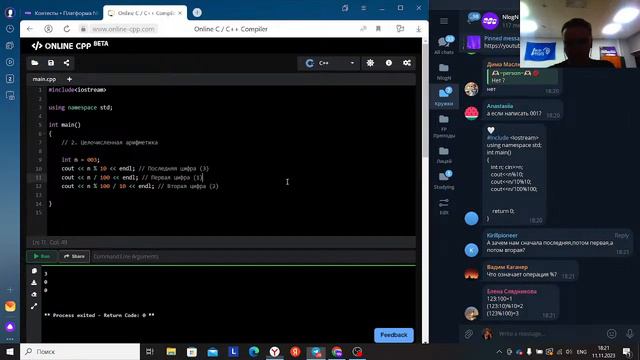The height and width of the screenshot is (360, 640).
Task: Open the C++ language dropdown
Action: [x=329, y=63]
